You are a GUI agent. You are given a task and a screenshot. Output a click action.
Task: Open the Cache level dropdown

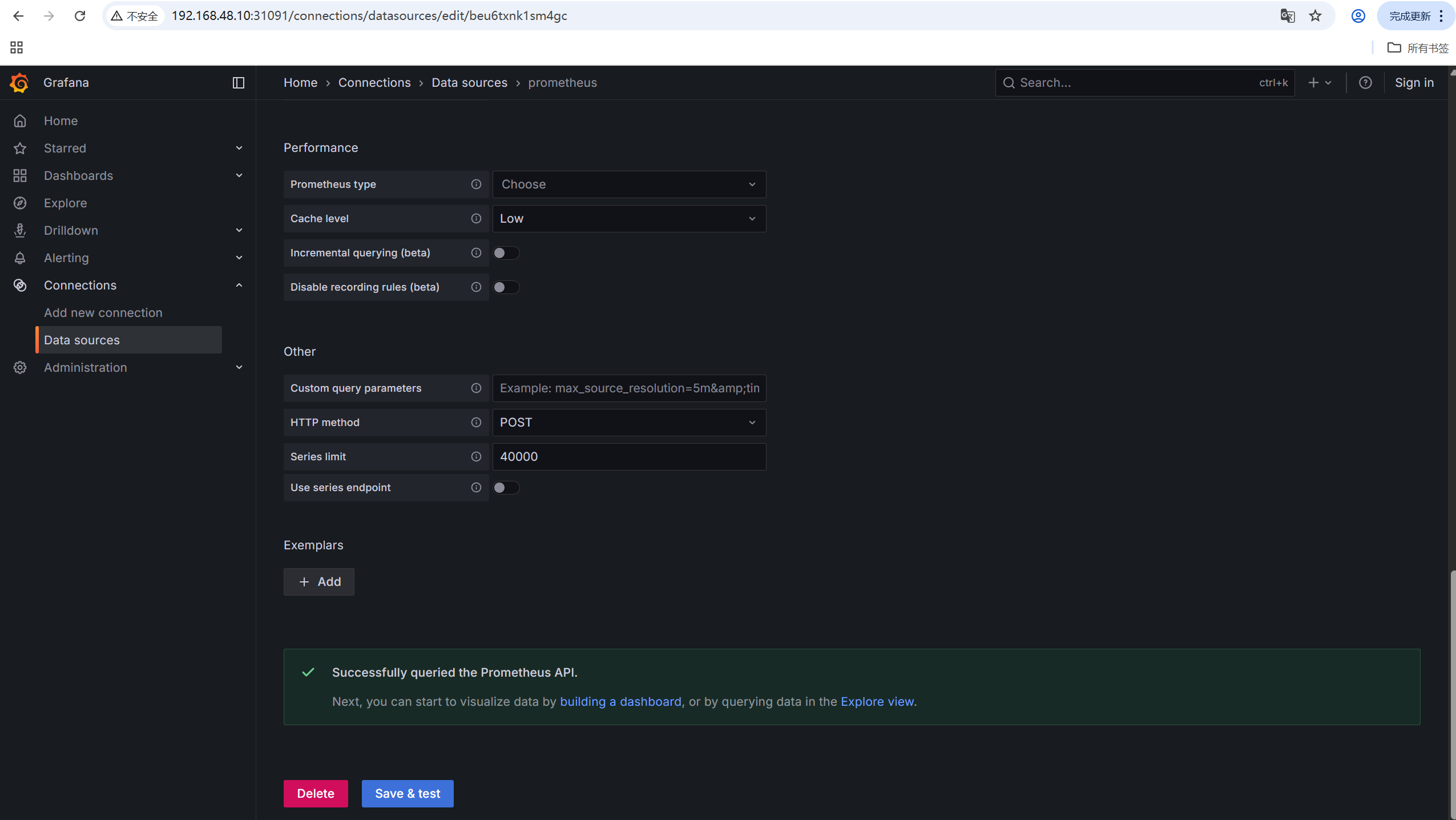[x=629, y=219]
